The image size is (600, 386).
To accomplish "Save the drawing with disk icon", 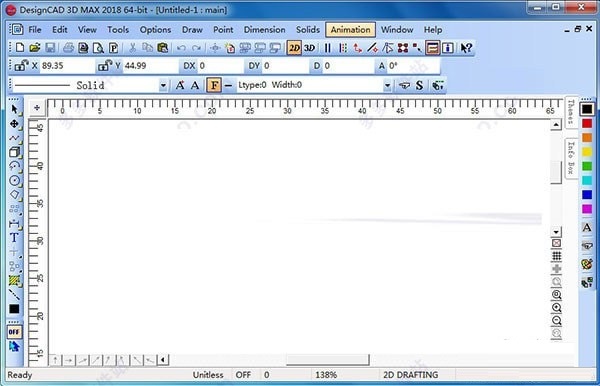I will 50,48.
